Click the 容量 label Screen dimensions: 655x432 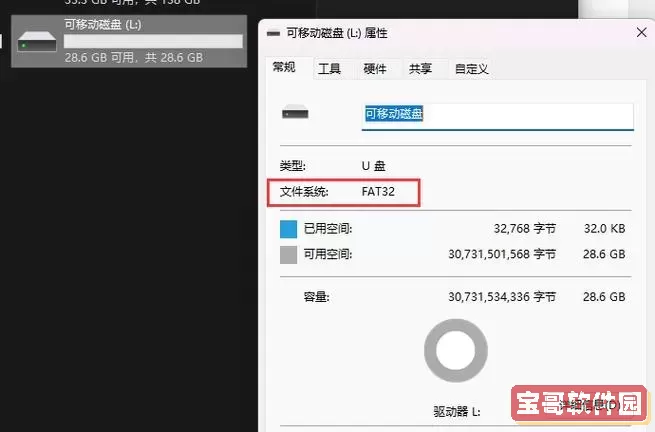317,297
